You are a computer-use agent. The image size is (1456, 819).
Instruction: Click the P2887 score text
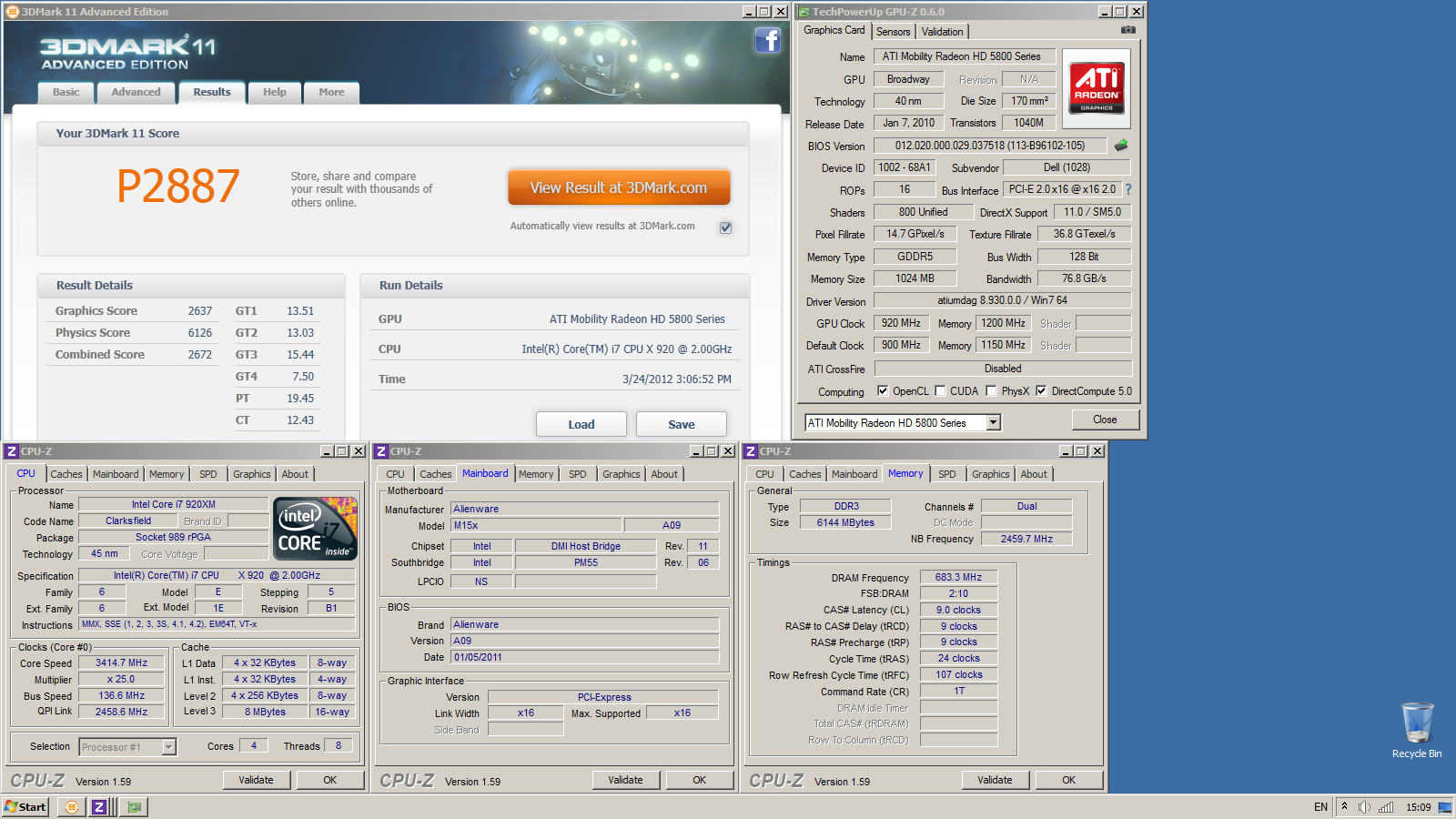[x=178, y=187]
